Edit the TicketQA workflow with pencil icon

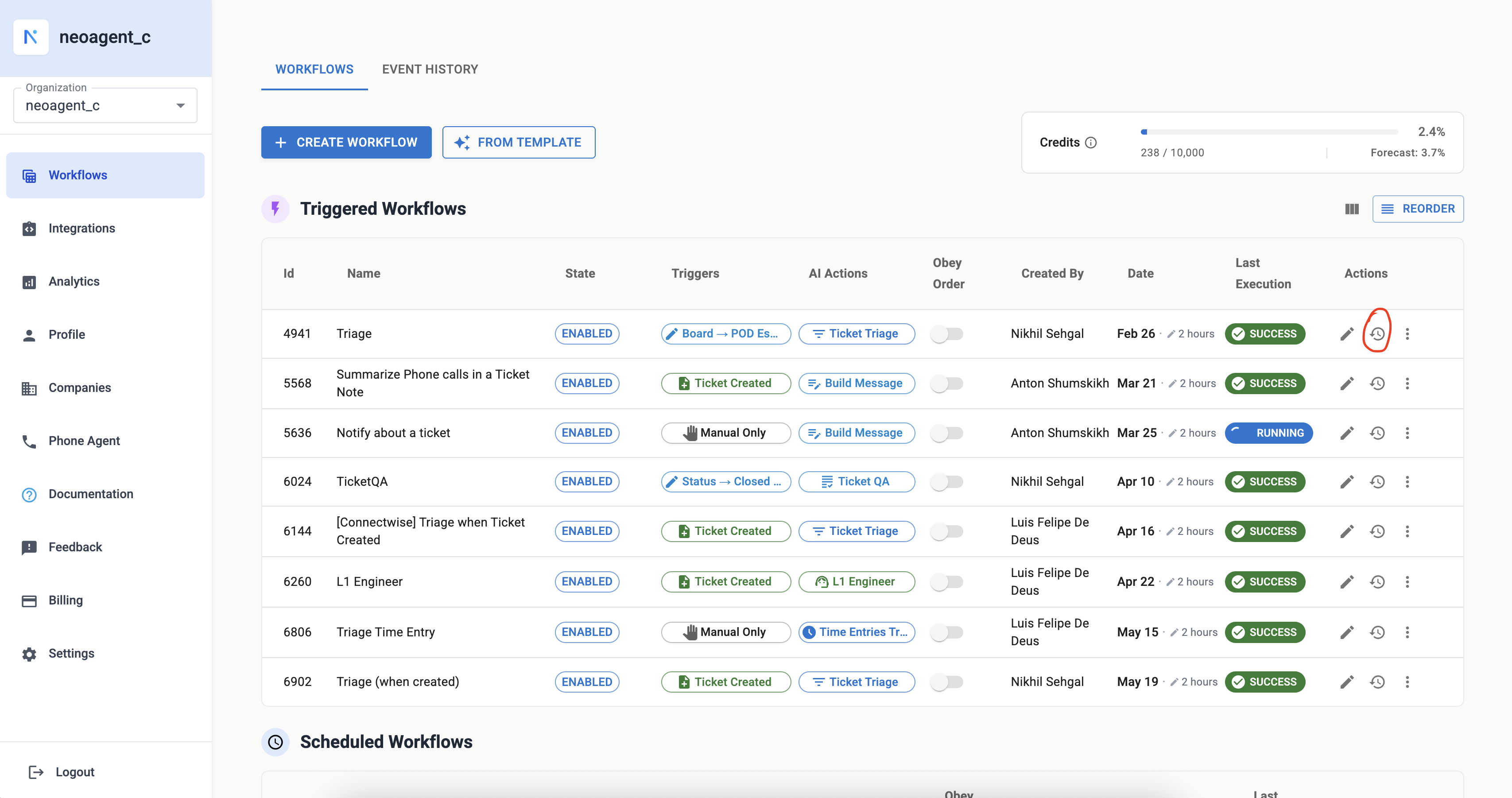pos(1346,482)
